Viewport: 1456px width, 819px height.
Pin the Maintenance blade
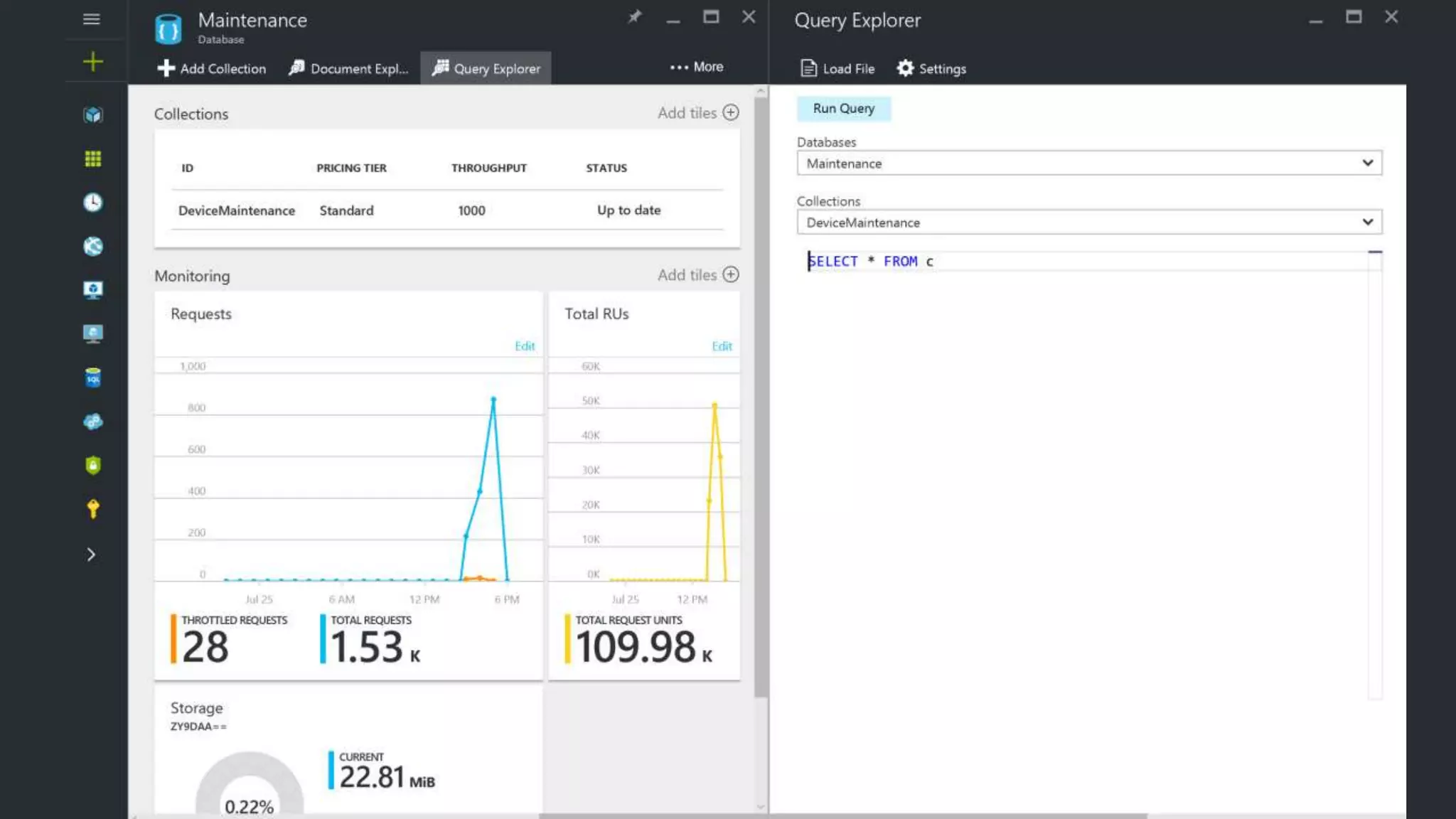(635, 16)
